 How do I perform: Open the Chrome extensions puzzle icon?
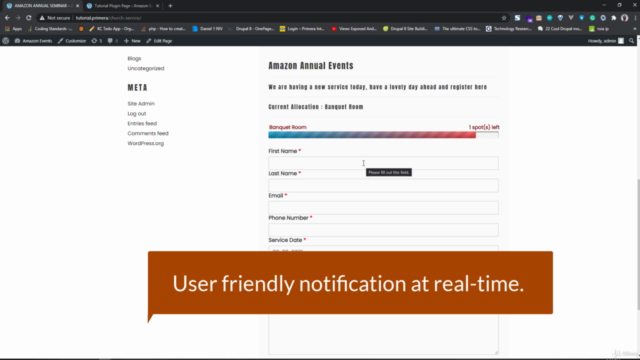[x=613, y=18]
